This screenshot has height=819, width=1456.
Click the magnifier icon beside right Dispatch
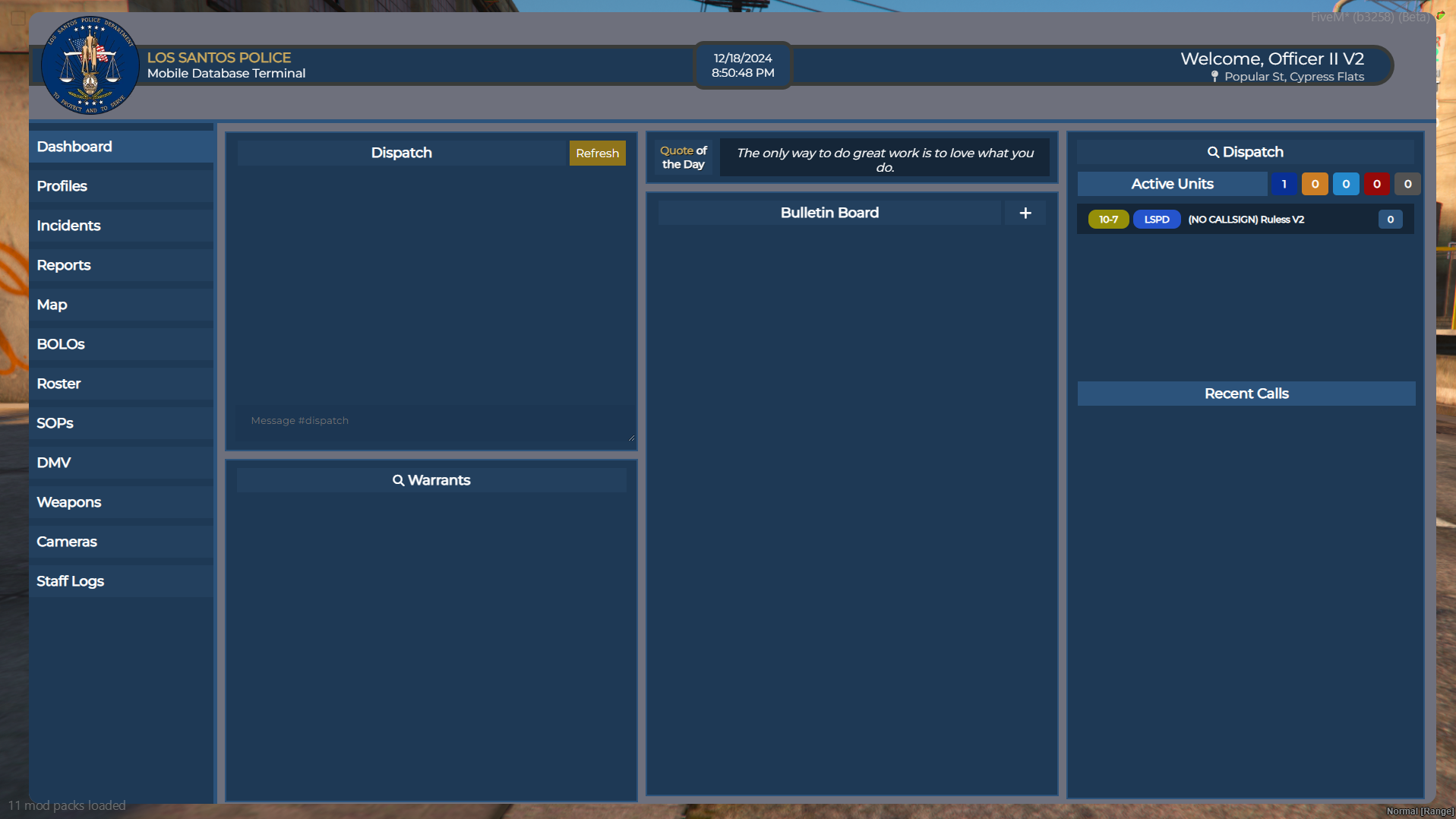pos(1213,152)
